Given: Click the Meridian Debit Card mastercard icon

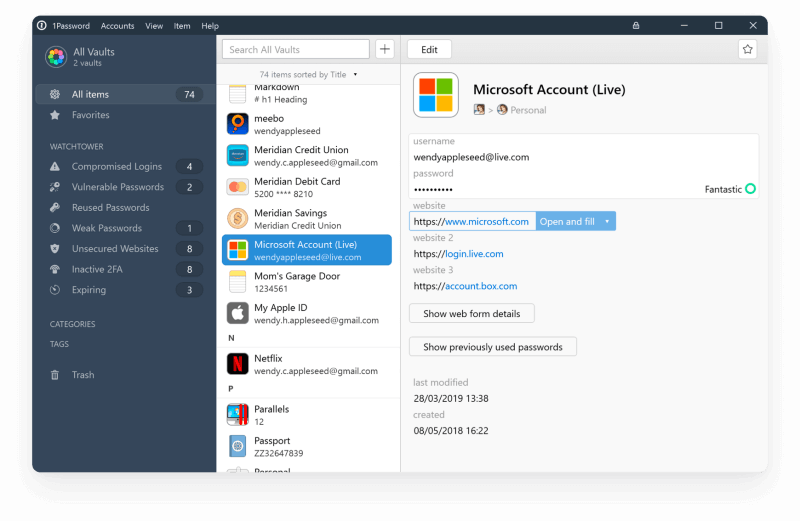Looking at the screenshot, I should 237,187.
